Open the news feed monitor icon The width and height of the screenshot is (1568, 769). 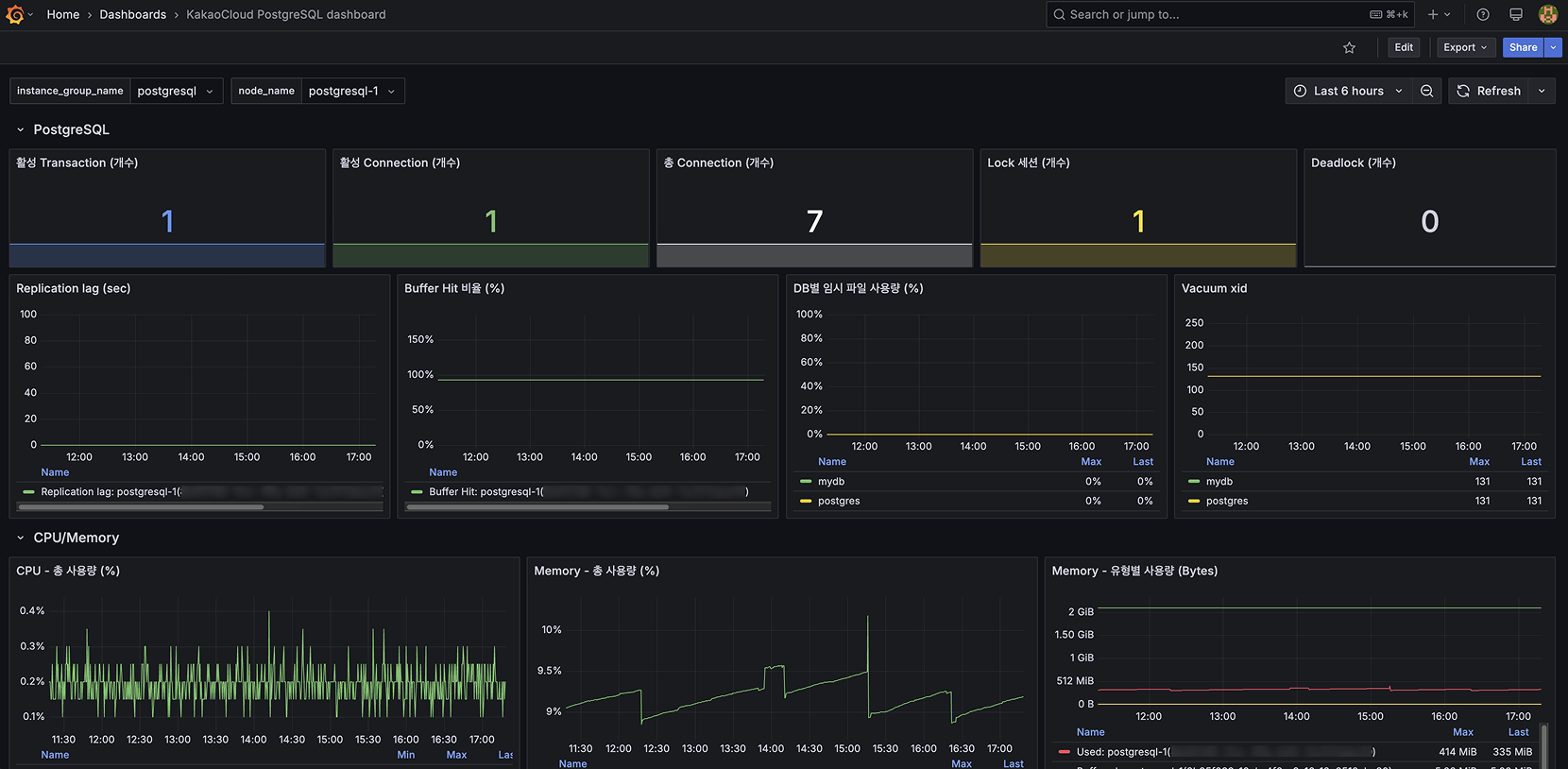coord(1515,14)
